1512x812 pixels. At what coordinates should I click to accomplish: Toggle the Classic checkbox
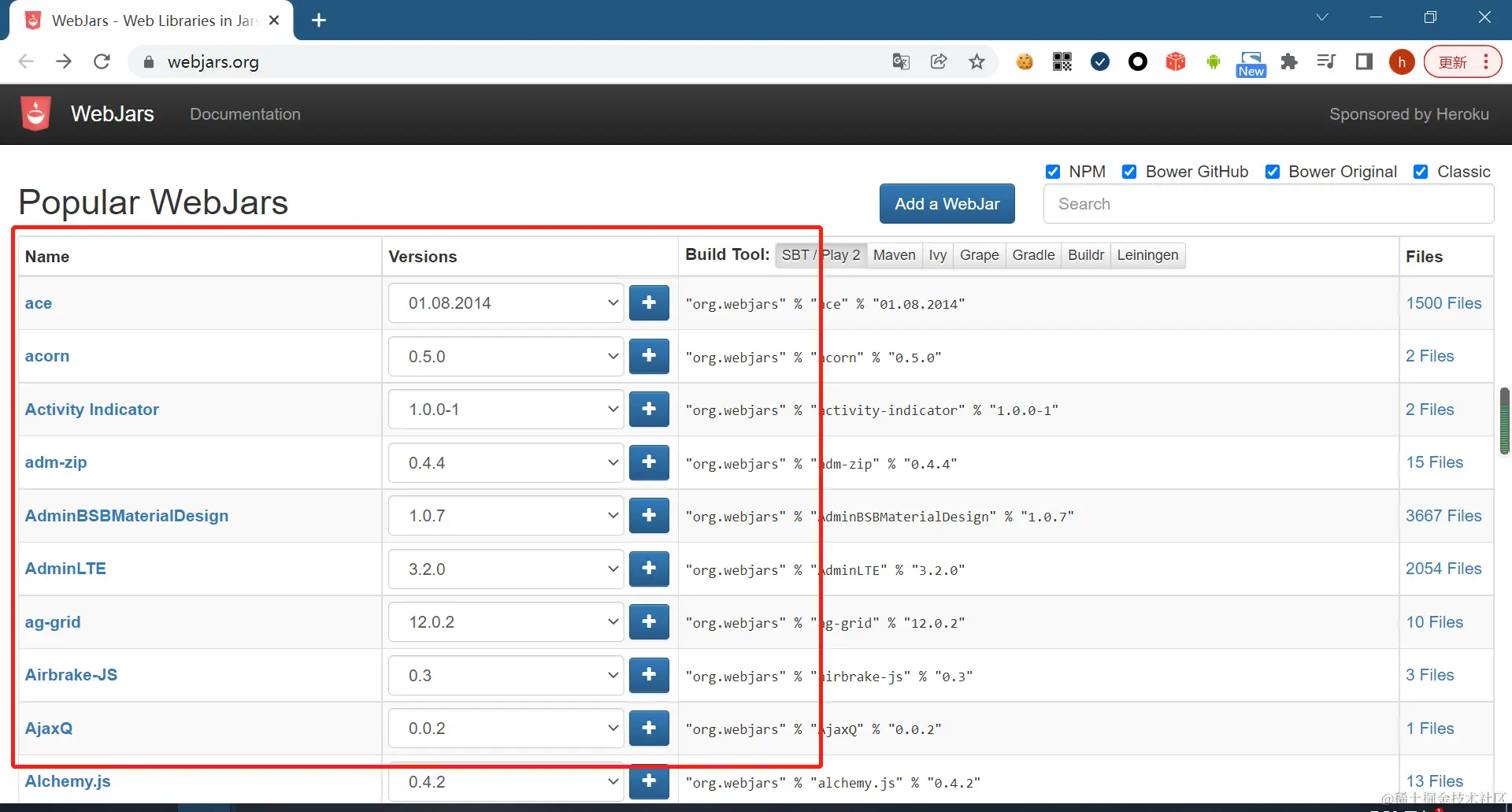pos(1421,172)
